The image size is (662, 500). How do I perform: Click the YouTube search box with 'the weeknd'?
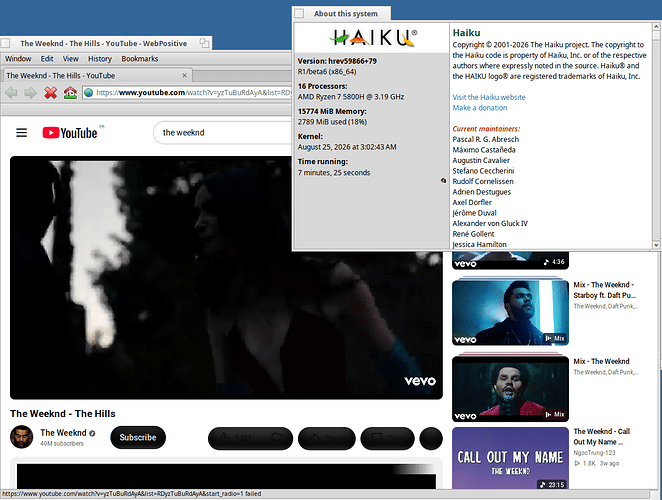[x=224, y=133]
